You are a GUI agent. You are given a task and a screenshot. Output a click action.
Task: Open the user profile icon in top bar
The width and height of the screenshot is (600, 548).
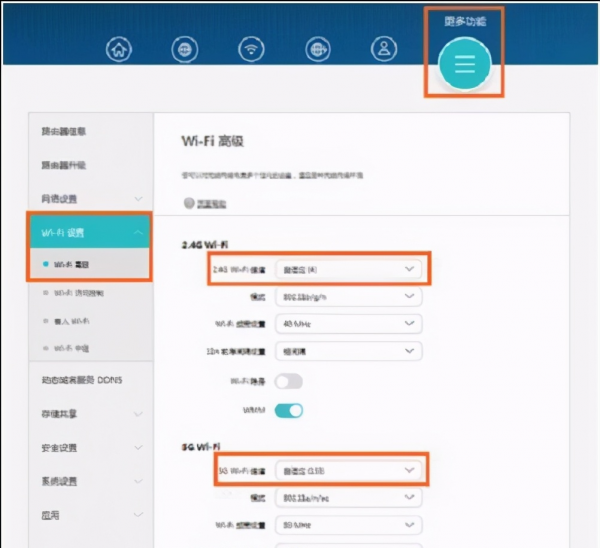coord(384,49)
